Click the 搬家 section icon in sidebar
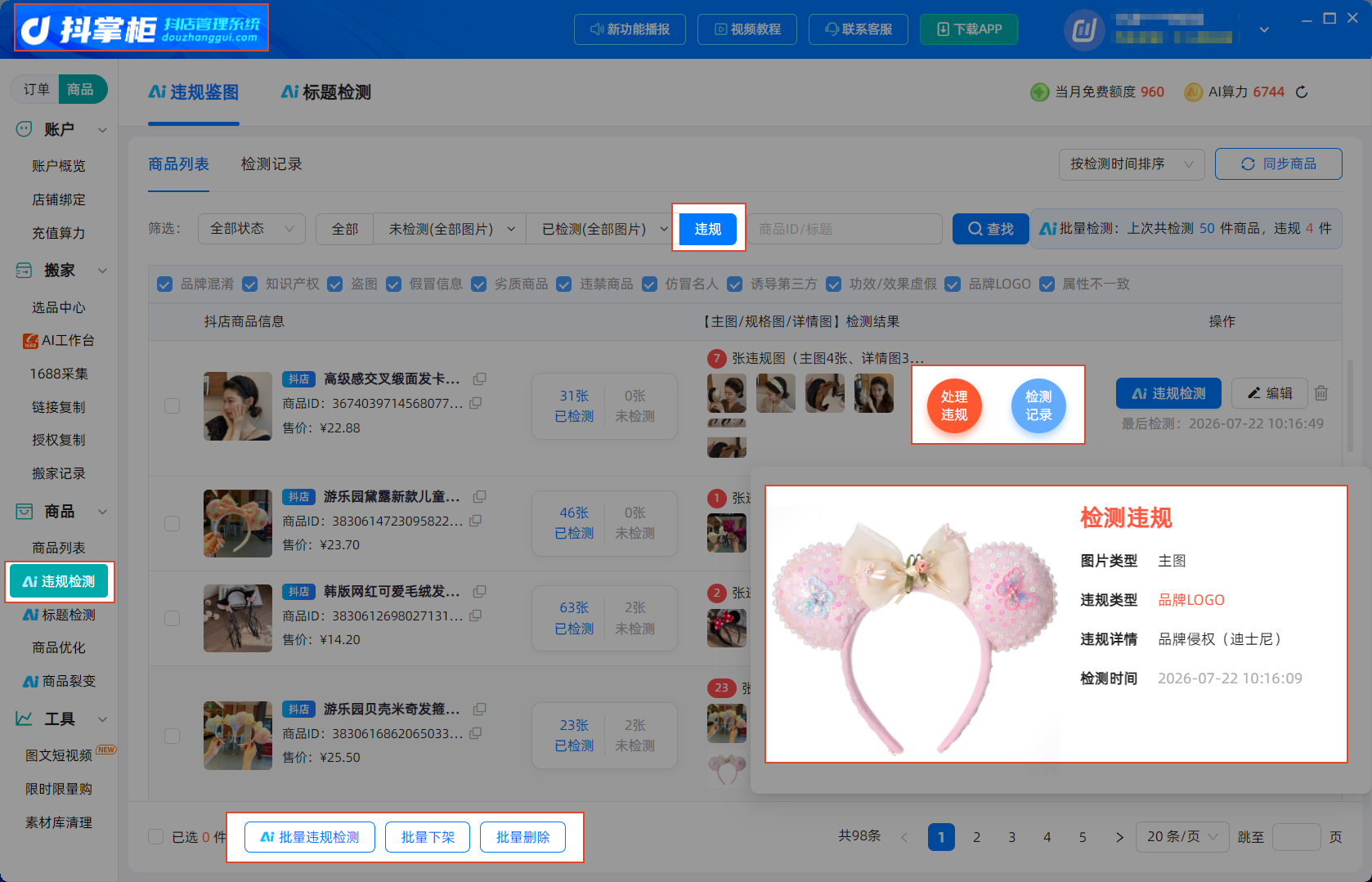Screen dimensions: 1372x882 [25, 271]
